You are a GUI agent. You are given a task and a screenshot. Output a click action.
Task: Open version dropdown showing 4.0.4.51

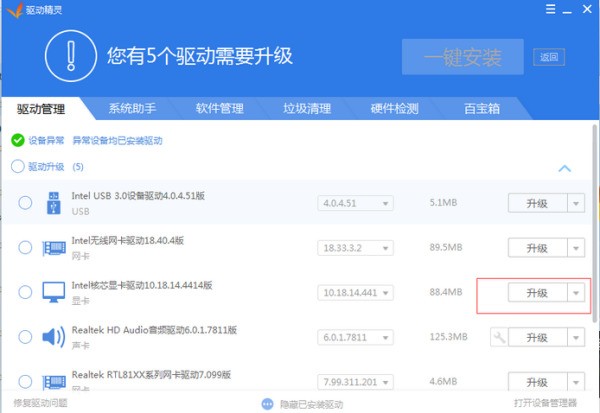pos(355,203)
